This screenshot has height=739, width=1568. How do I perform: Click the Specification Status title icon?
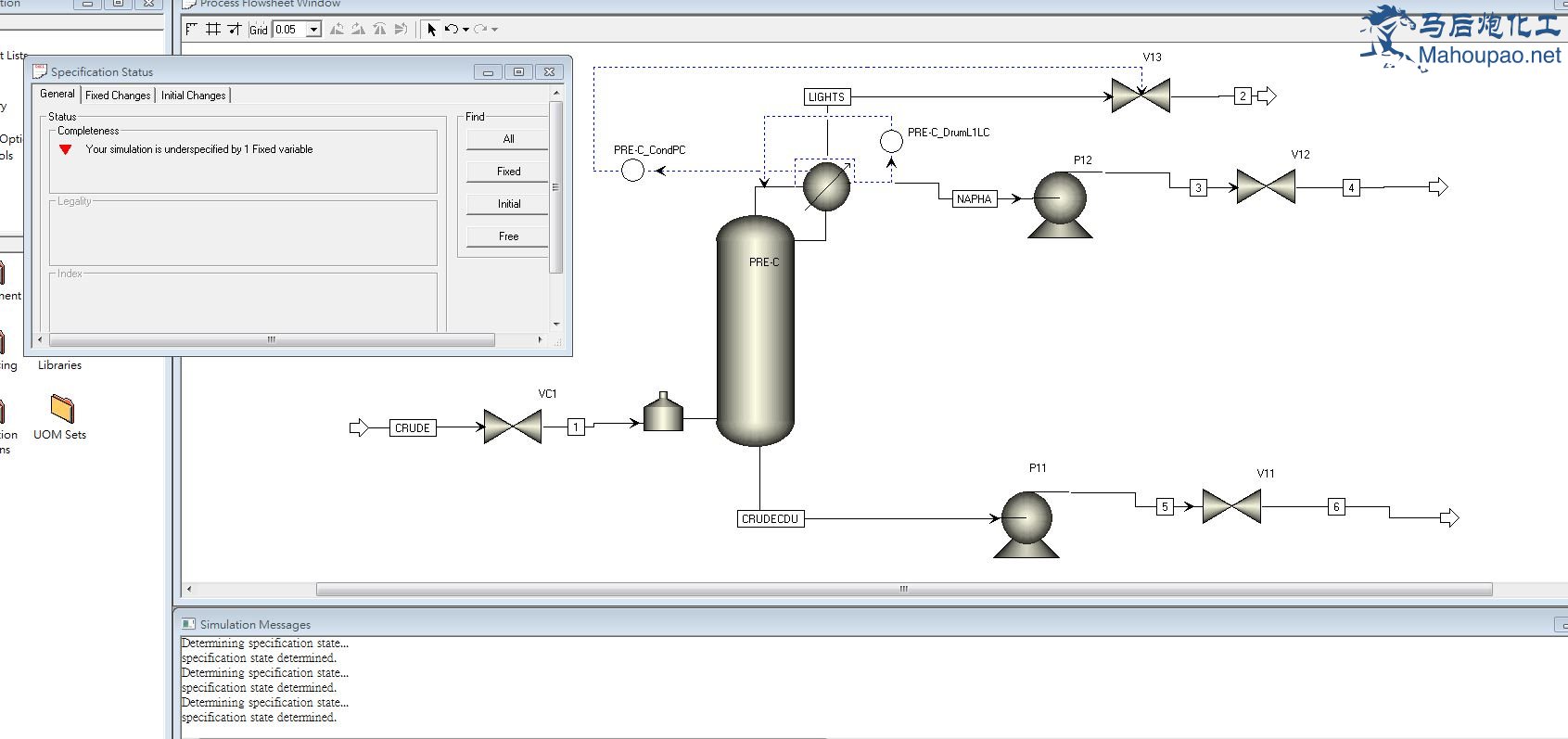click(40, 71)
